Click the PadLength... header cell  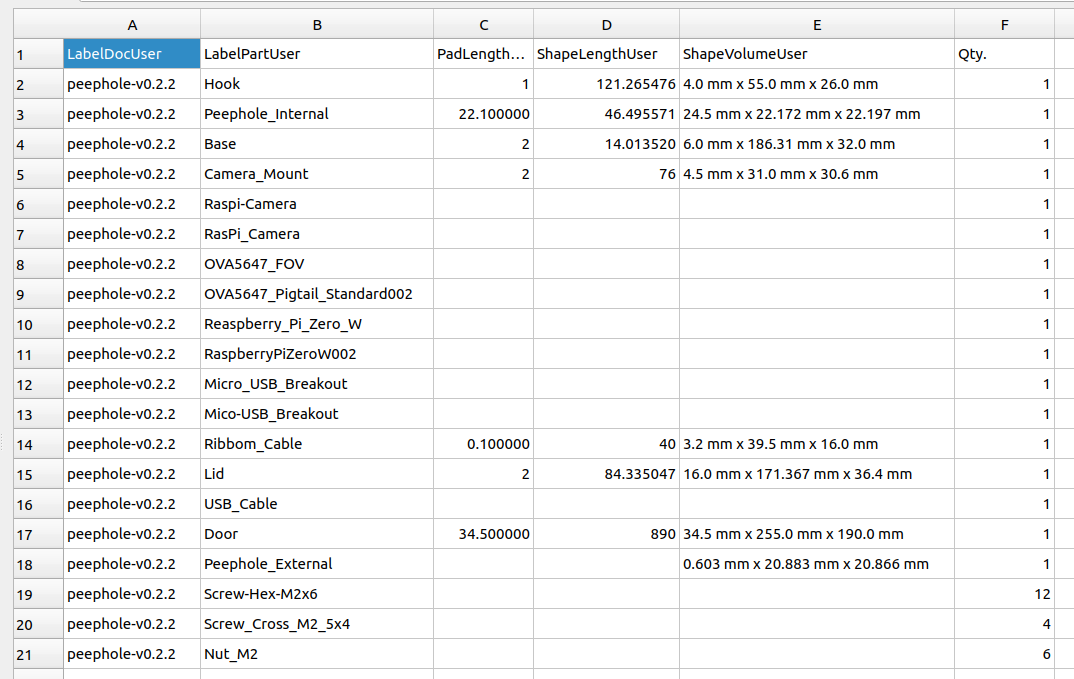point(484,54)
